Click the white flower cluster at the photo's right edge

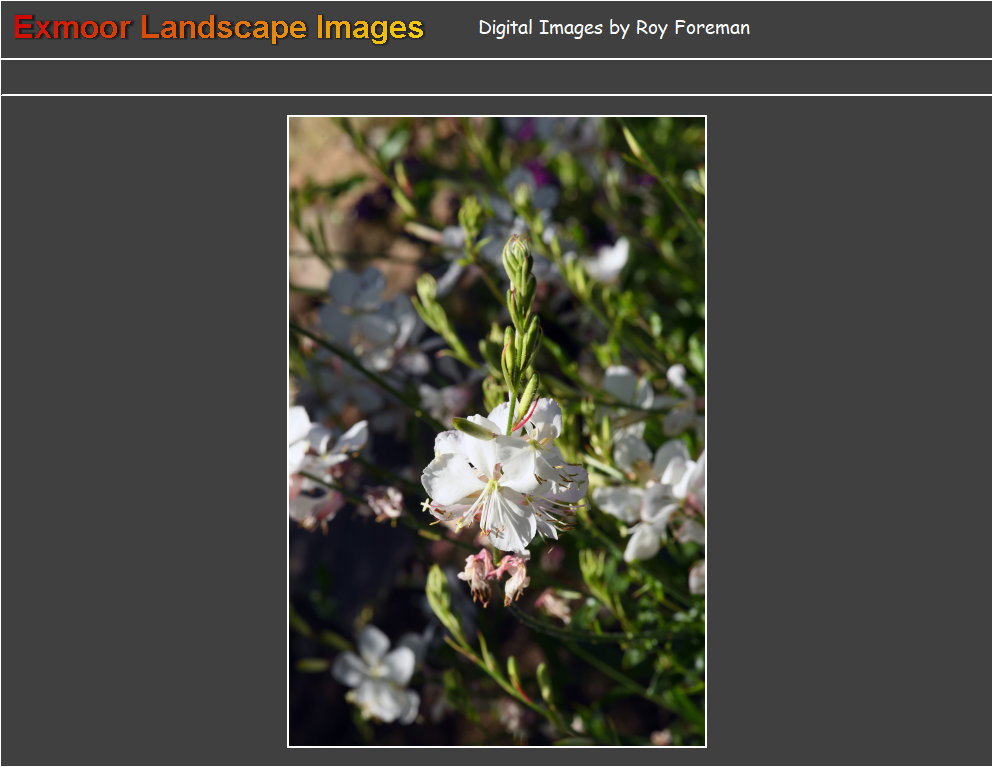[x=655, y=490]
